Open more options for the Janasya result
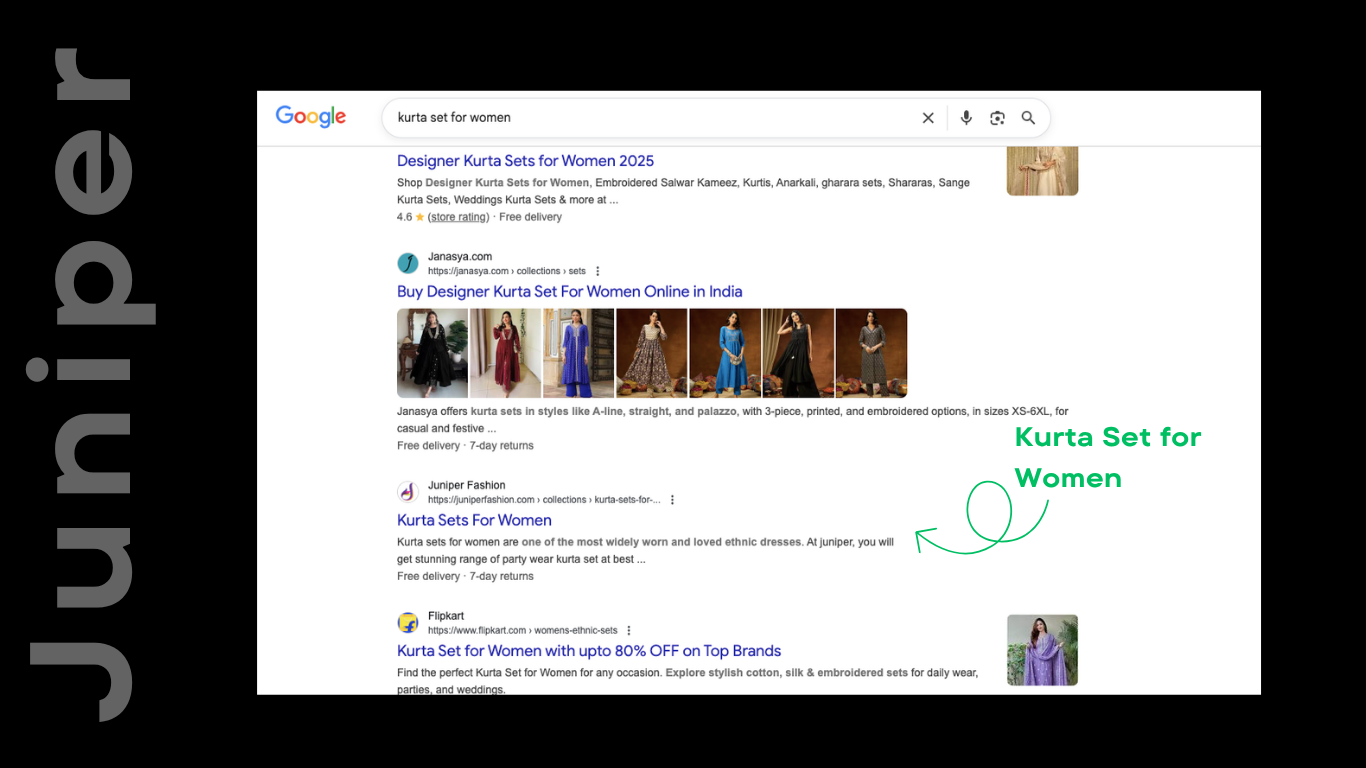 (598, 271)
